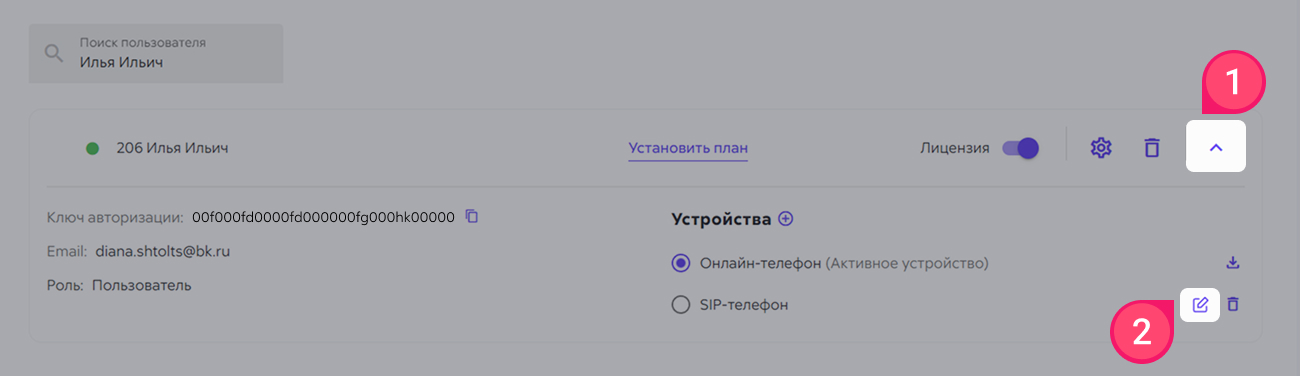Click the authorization key value

323,216
